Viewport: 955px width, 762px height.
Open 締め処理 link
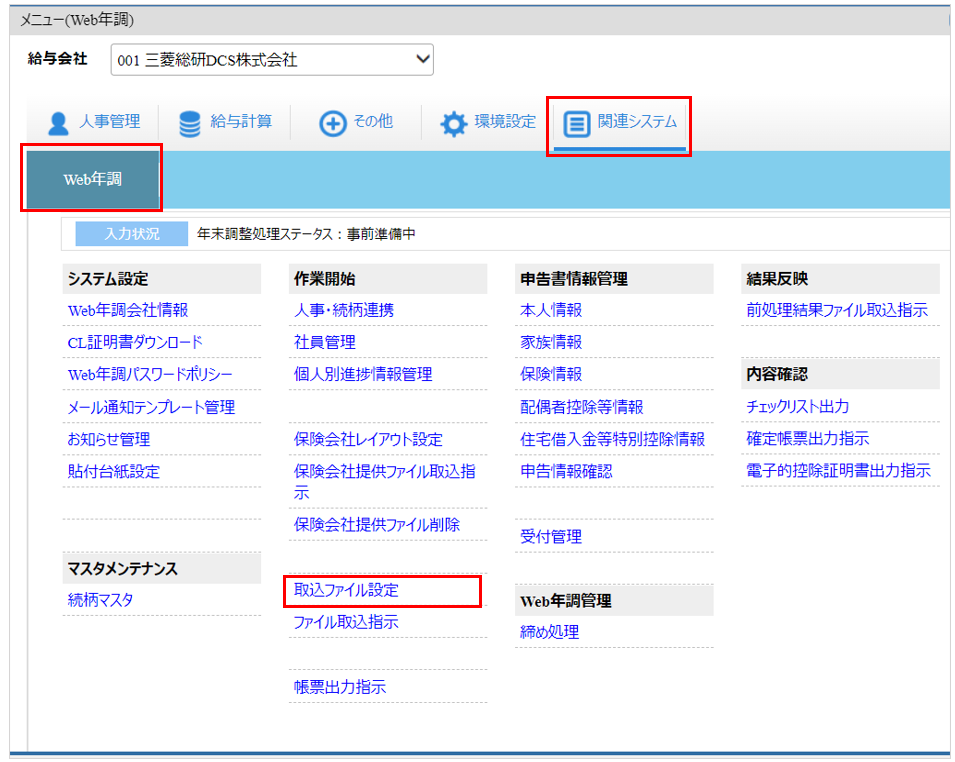549,632
